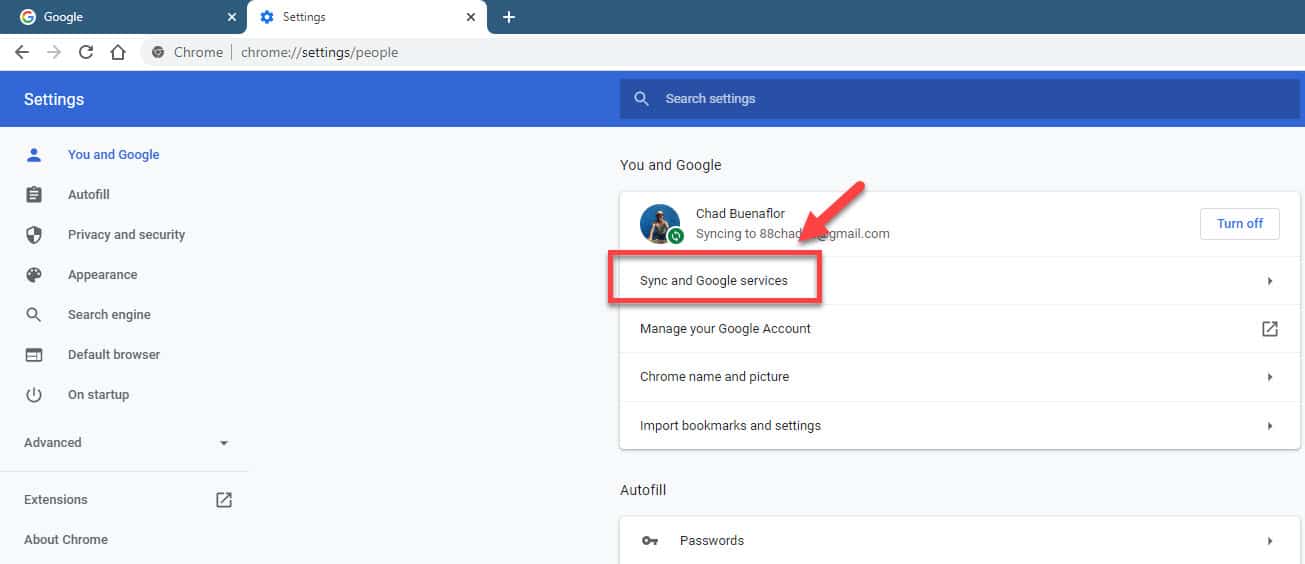
Task: Close the Google tab
Action: point(231,17)
